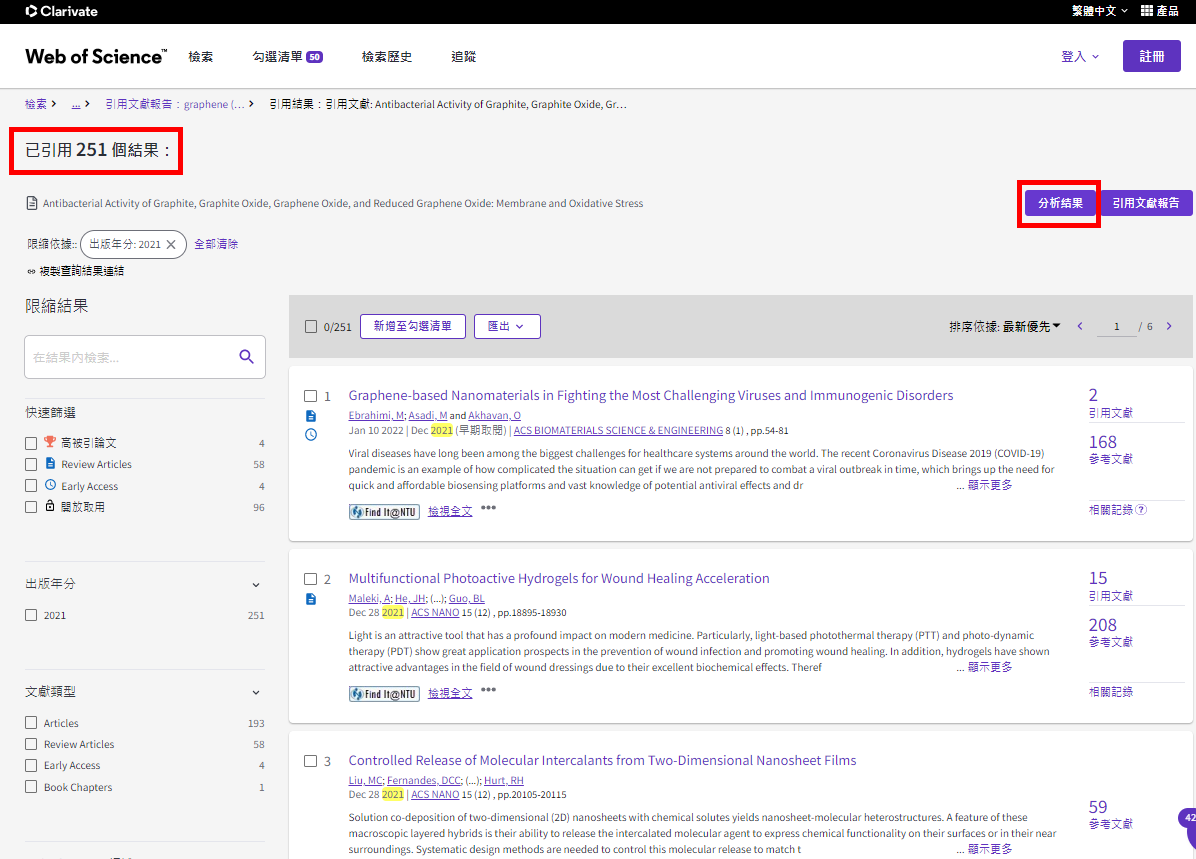Click the Find It@NTU button for result 2
Image resolution: width=1196 pixels, height=859 pixels.
pos(384,694)
